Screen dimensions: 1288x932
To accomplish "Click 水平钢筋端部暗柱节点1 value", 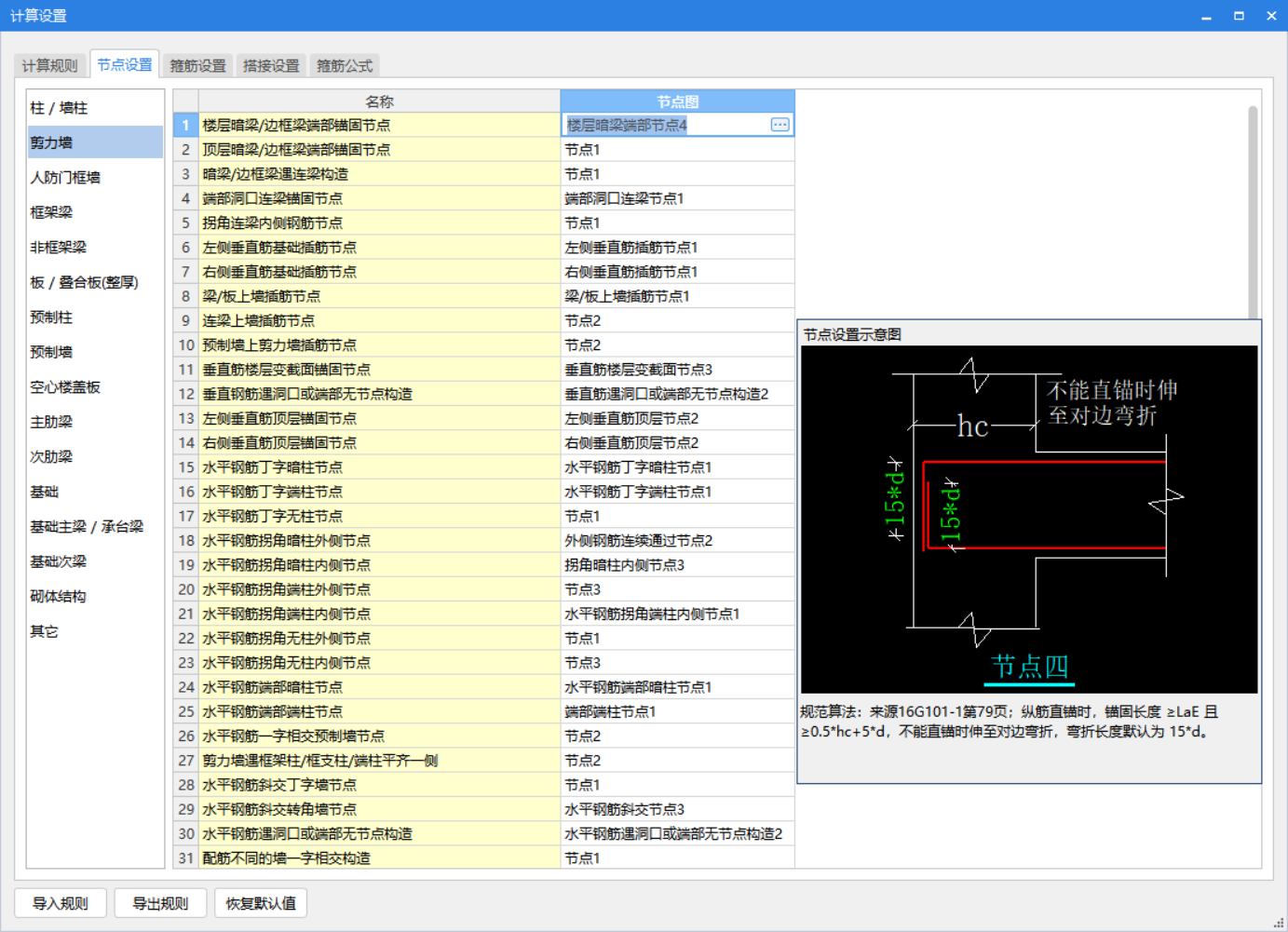I will coord(677,687).
